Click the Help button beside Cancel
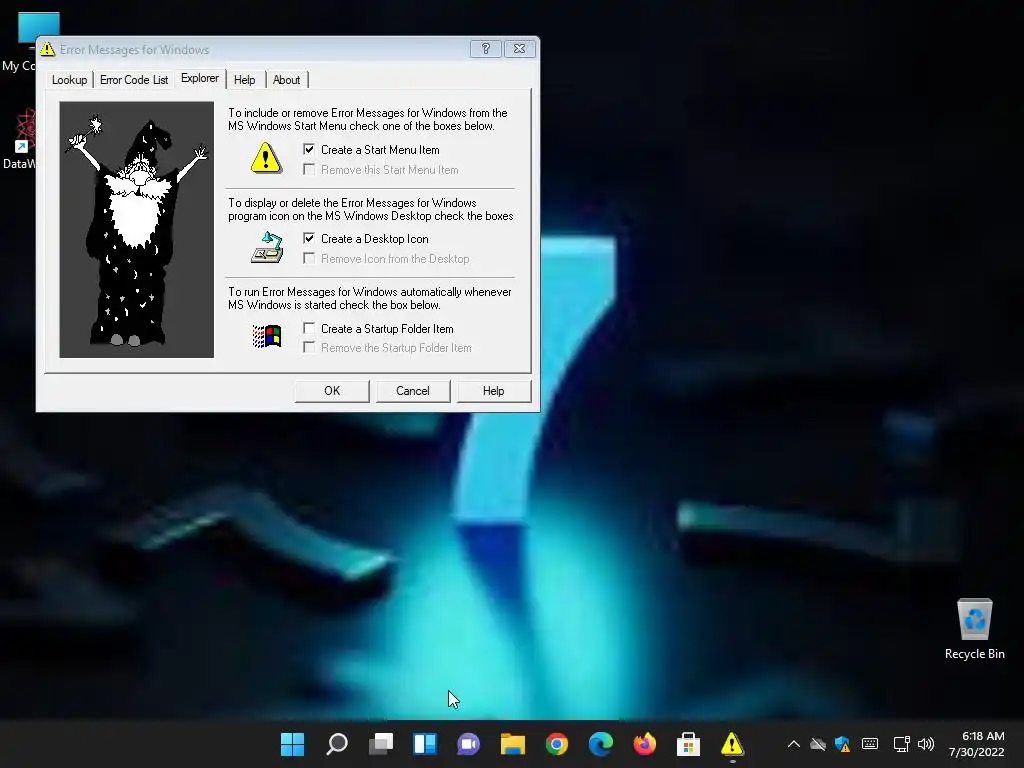This screenshot has width=1024, height=768. (494, 391)
